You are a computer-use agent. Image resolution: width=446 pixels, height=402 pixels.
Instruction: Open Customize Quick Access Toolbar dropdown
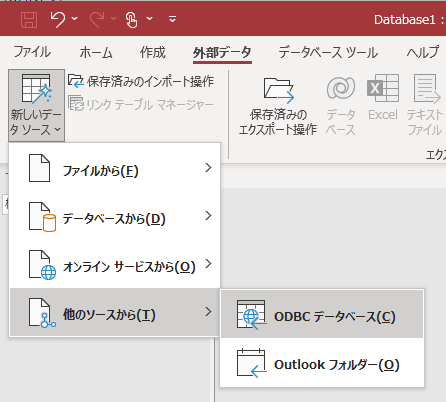pos(172,19)
